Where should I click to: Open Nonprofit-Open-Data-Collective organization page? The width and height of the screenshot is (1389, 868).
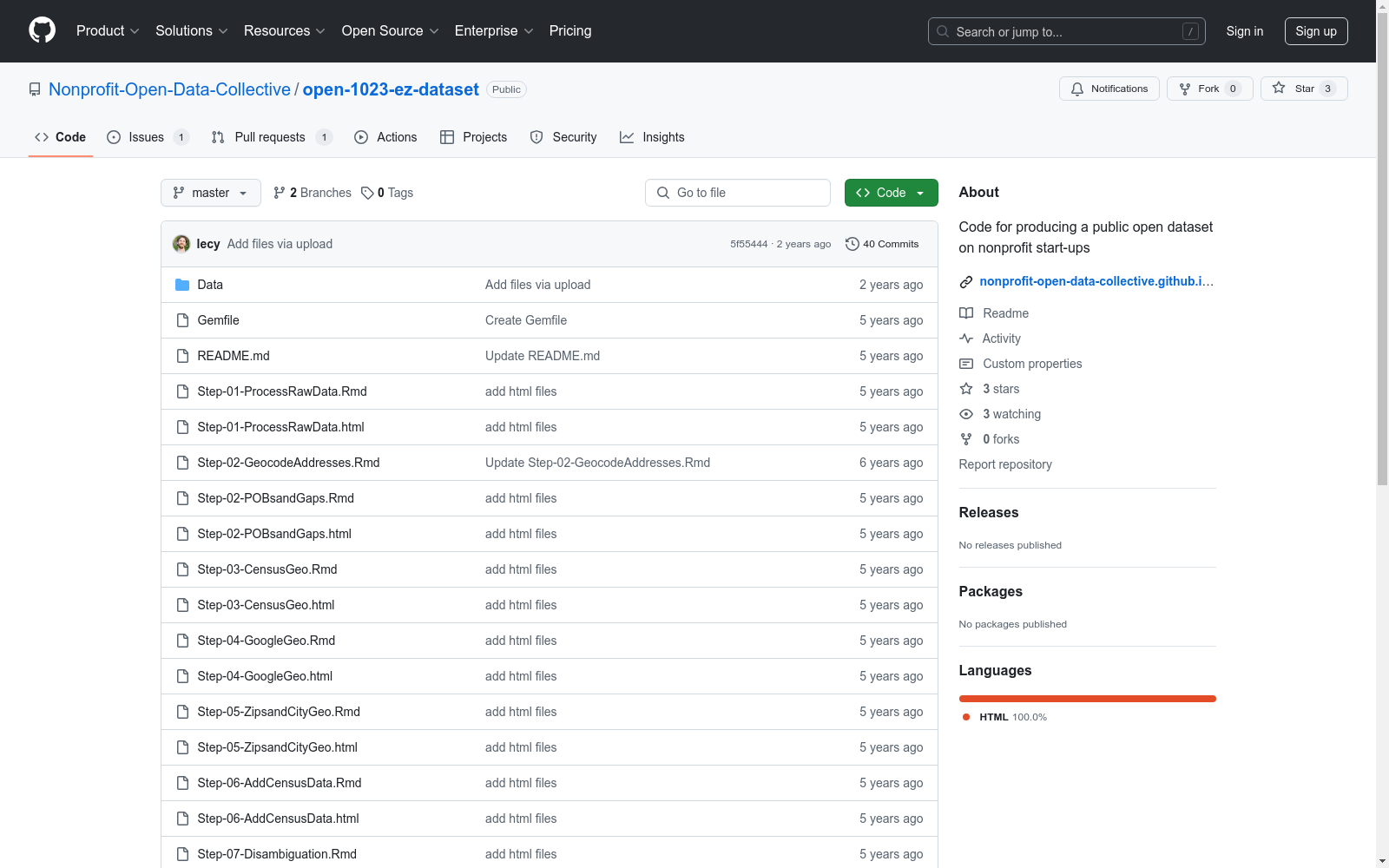pyautogui.click(x=169, y=89)
